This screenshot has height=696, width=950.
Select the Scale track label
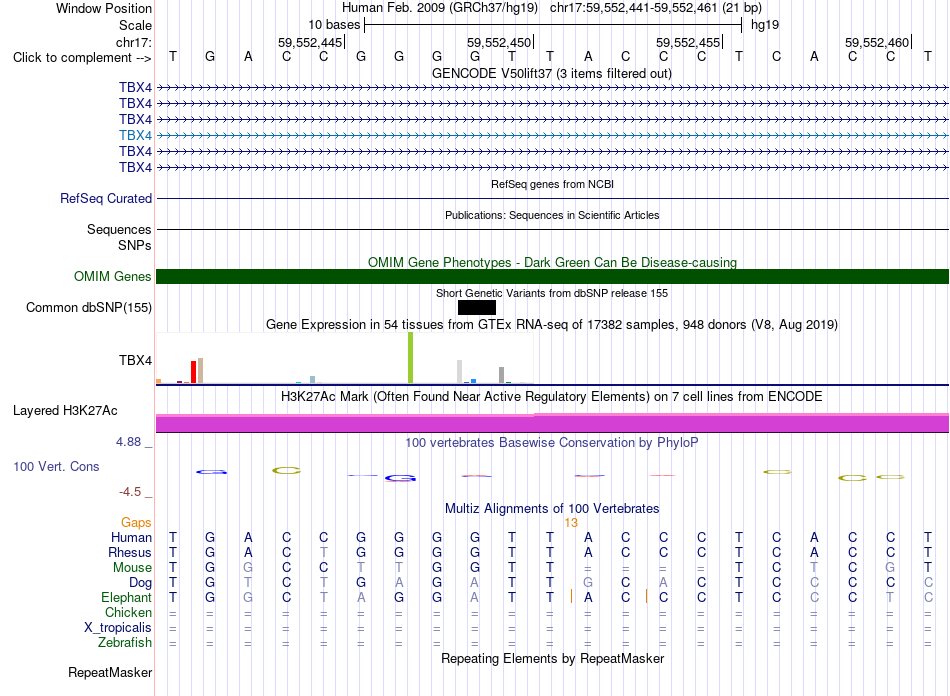click(135, 25)
